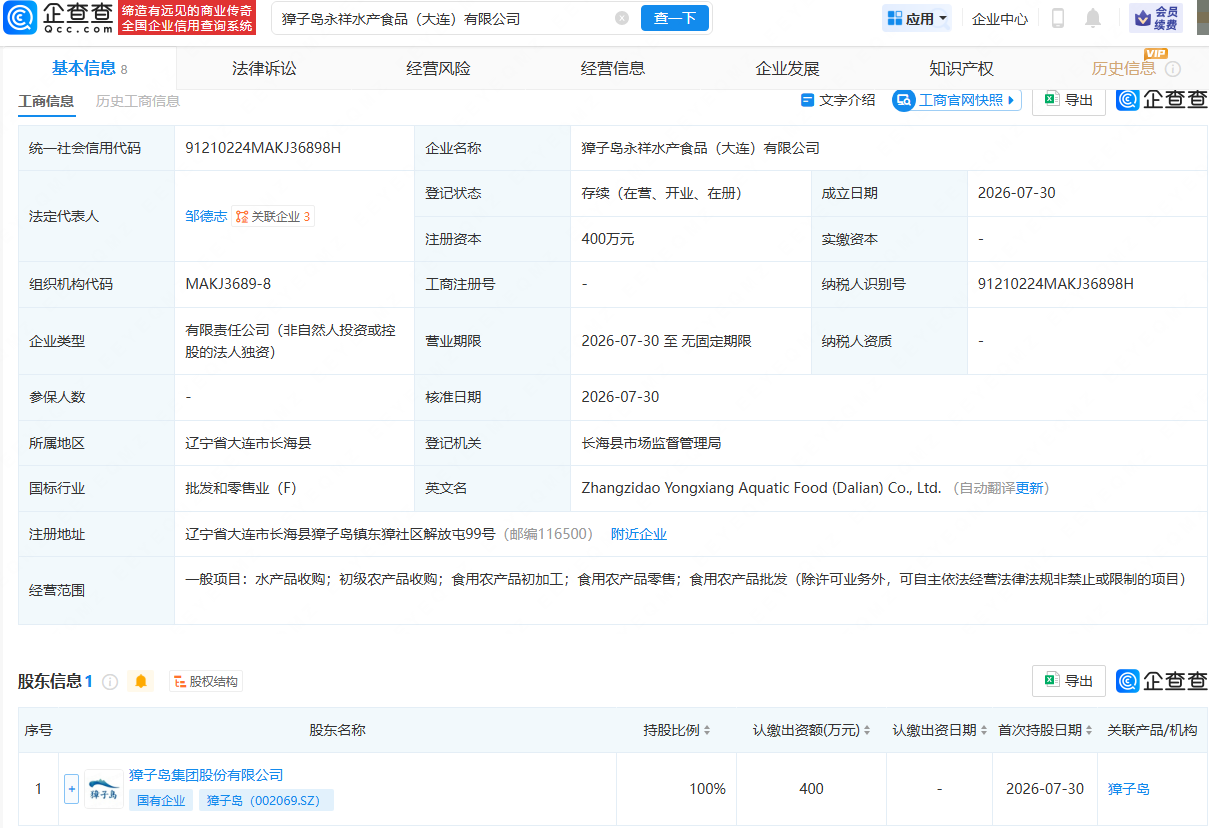Select credit code 91210224MAKJ36898H text
The height and width of the screenshot is (828, 1209).
(263, 148)
